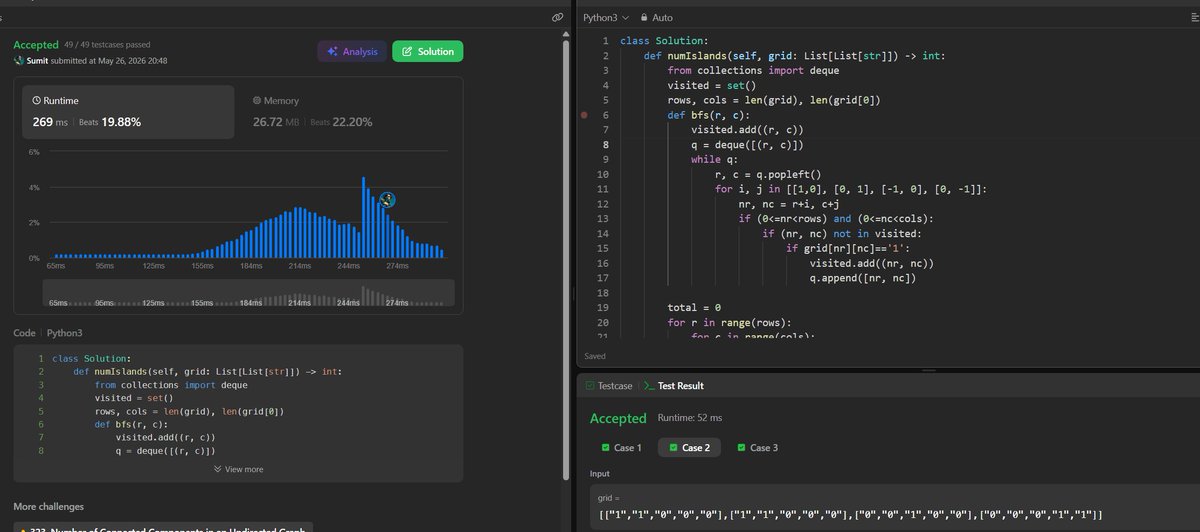Expand the code with View more

click(x=239, y=469)
